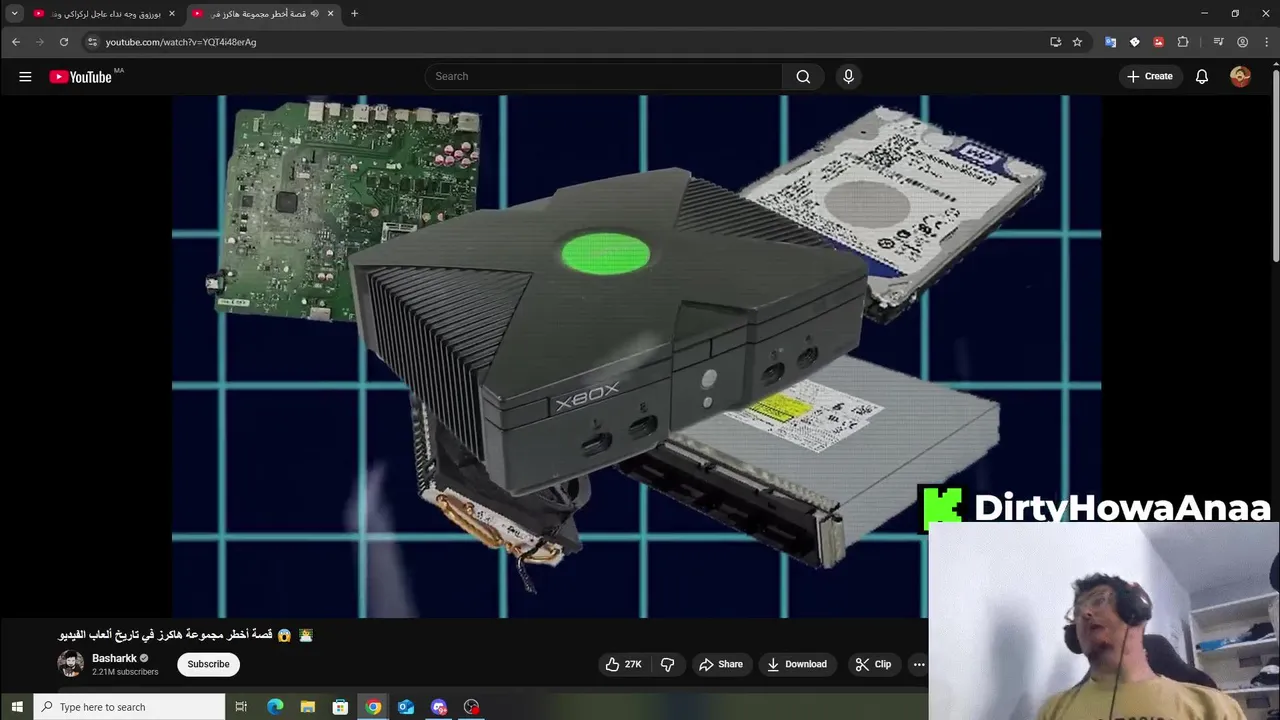Share the video
This screenshot has height=720, width=1280.
(x=721, y=664)
